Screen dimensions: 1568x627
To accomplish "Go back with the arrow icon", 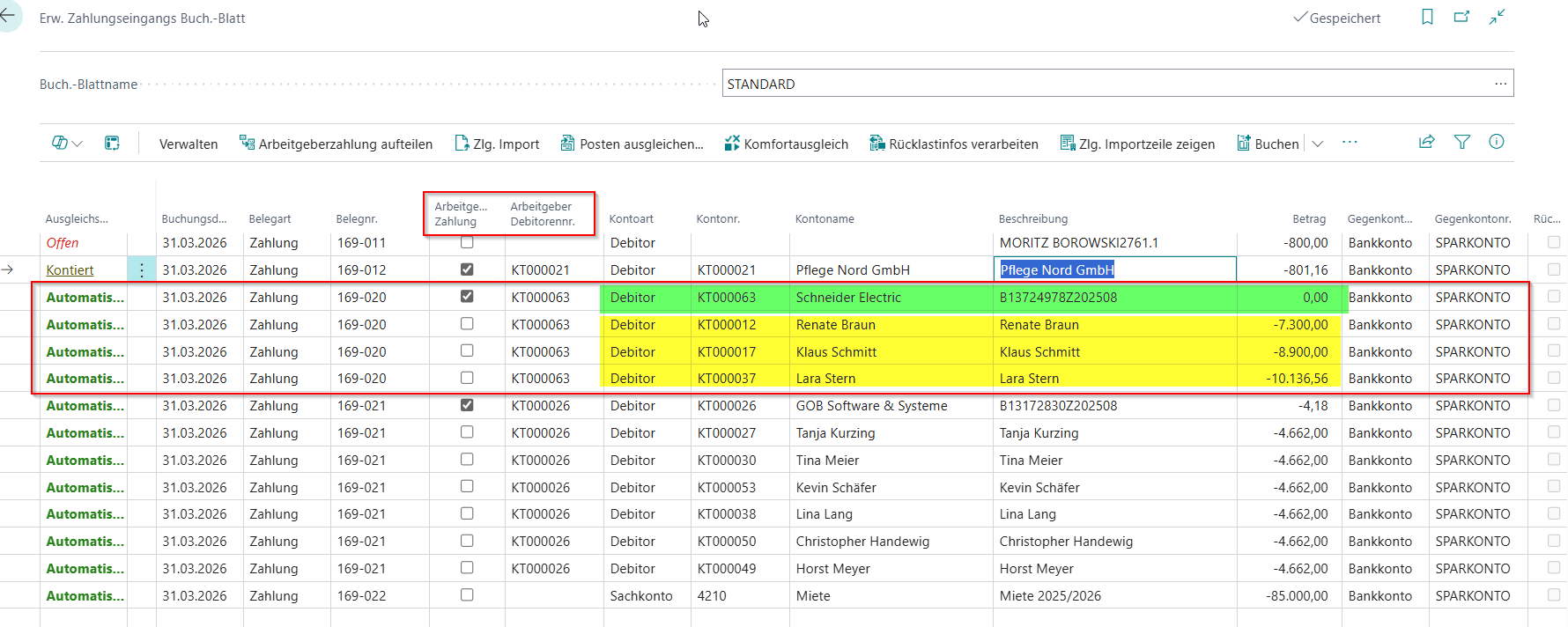I will click(x=7, y=16).
